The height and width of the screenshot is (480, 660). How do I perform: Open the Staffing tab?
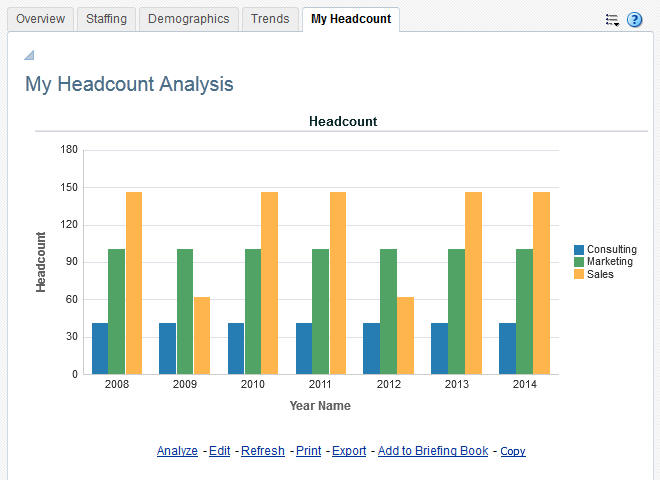pos(106,19)
